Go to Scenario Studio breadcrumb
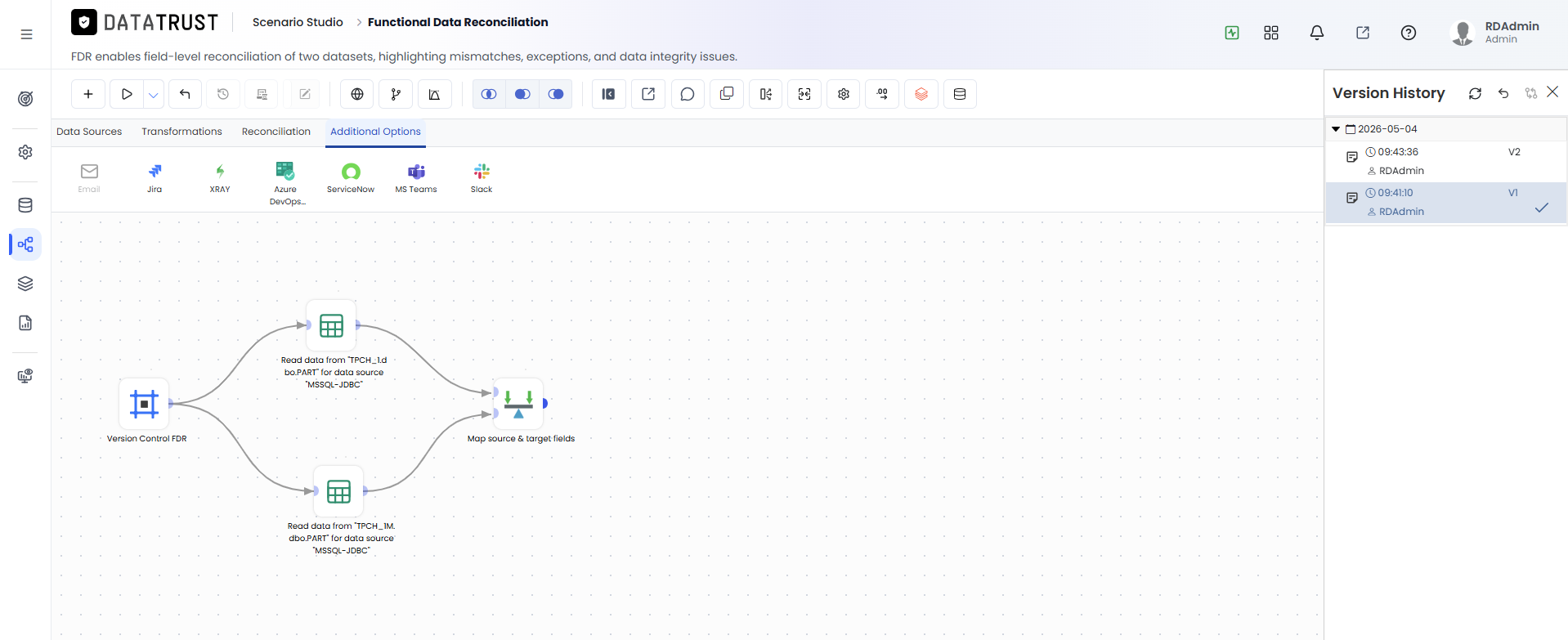Image resolution: width=1568 pixels, height=640 pixels. (x=298, y=22)
